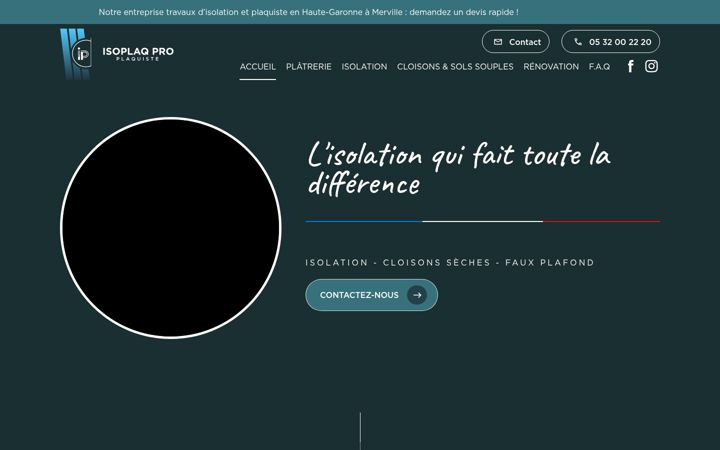
Task: Call 05 32 00 22 20 button
Action: 611,42
